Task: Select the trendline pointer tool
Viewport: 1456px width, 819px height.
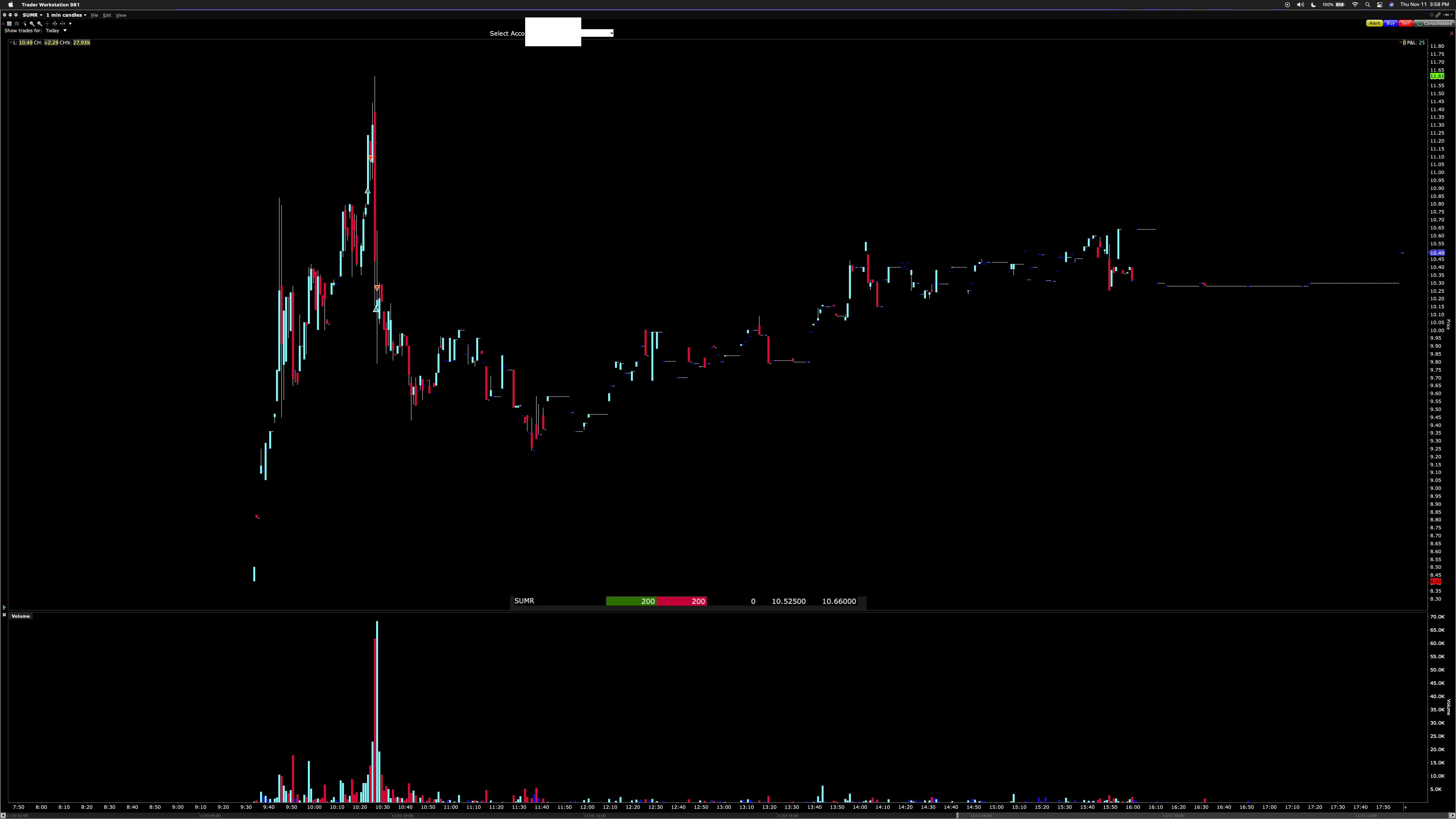Action: click(x=24, y=24)
